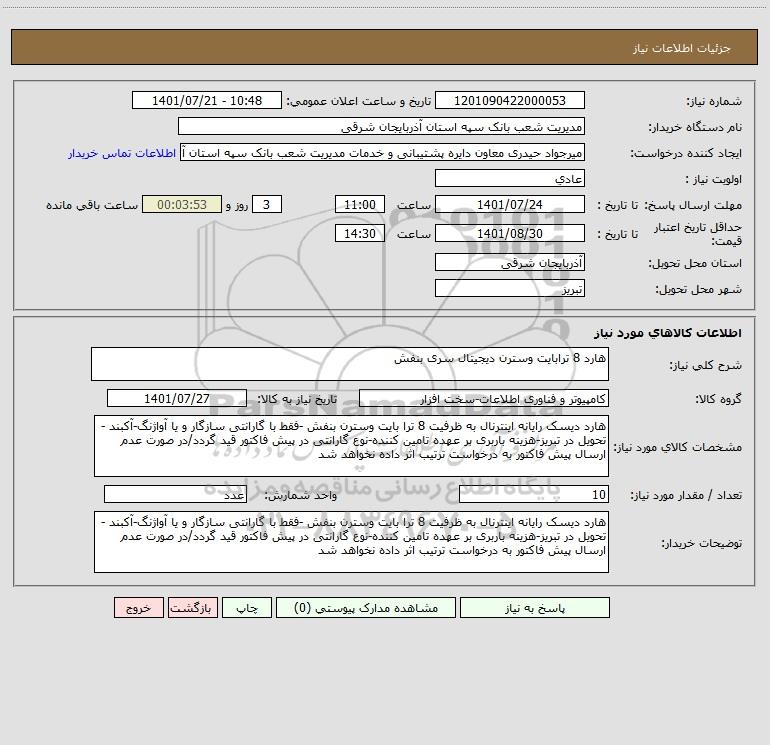Screen dimensions: 770x745
Task: Click the 'واحد شمارش:' label
Action: (301, 496)
